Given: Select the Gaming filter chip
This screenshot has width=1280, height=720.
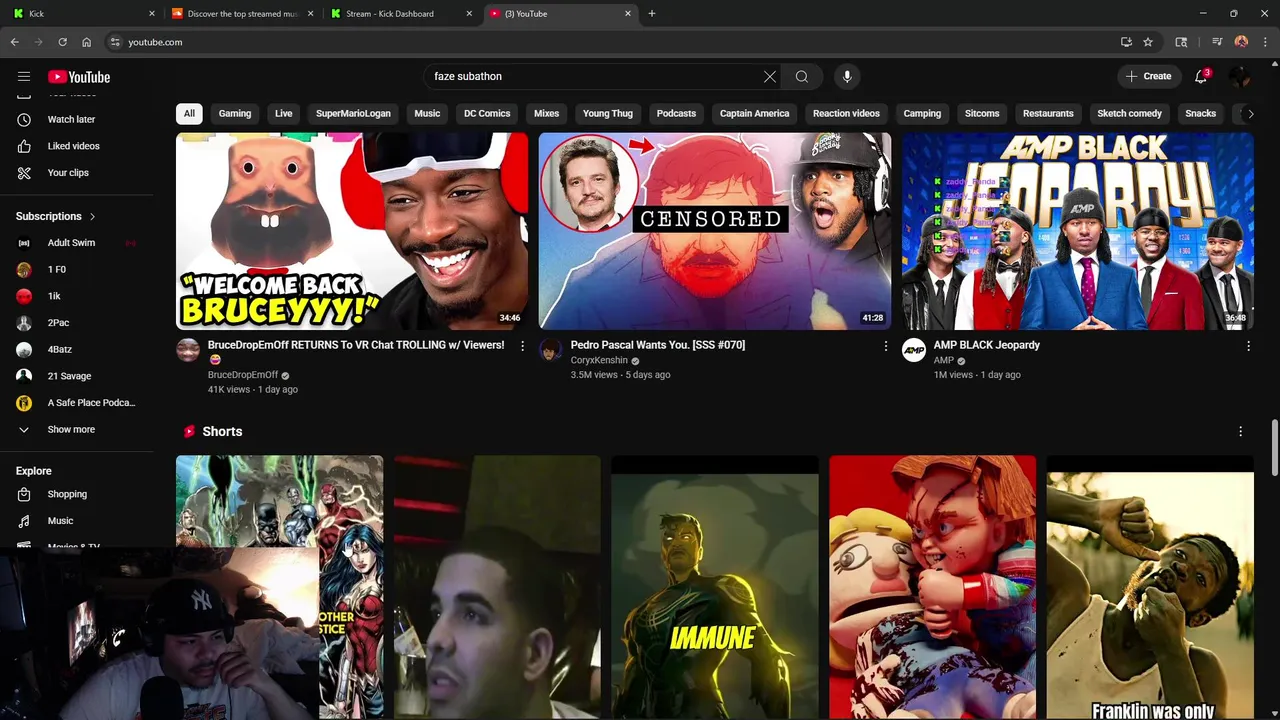Looking at the screenshot, I should [235, 113].
